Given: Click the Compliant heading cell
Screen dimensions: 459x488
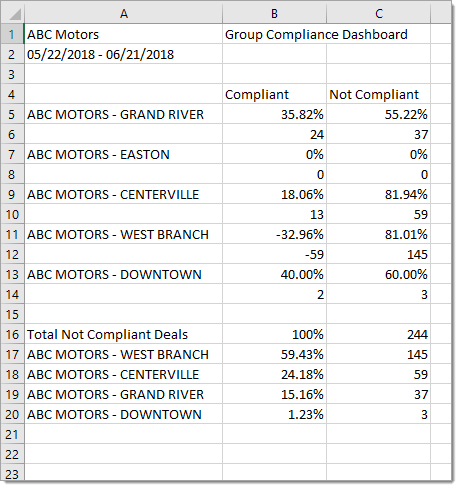Looking at the screenshot, I should click(x=274, y=94).
